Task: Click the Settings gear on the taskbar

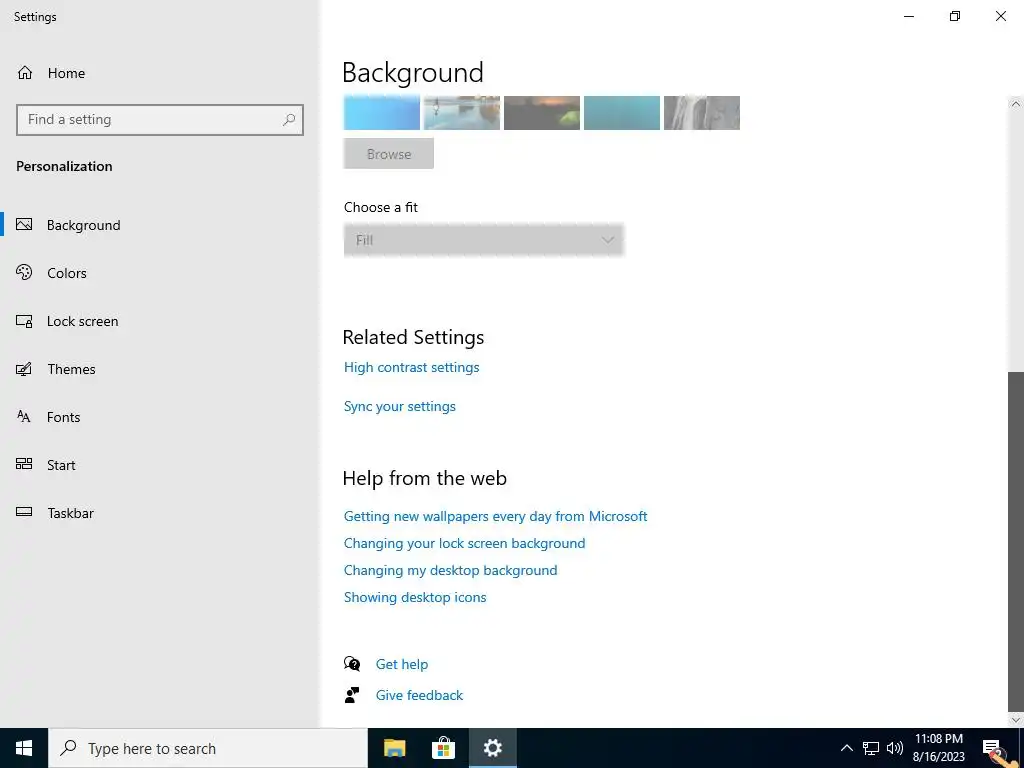Action: [x=493, y=748]
